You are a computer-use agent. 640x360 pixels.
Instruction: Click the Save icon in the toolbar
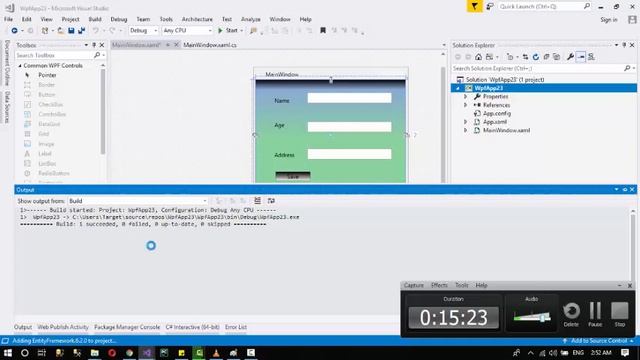[71, 31]
